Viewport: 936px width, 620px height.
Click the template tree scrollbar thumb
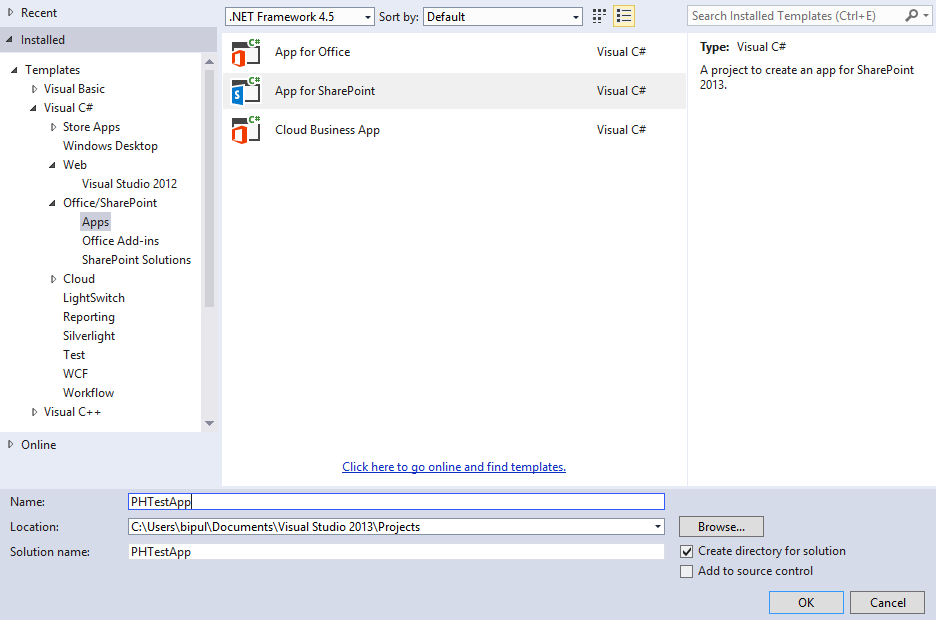click(x=209, y=189)
